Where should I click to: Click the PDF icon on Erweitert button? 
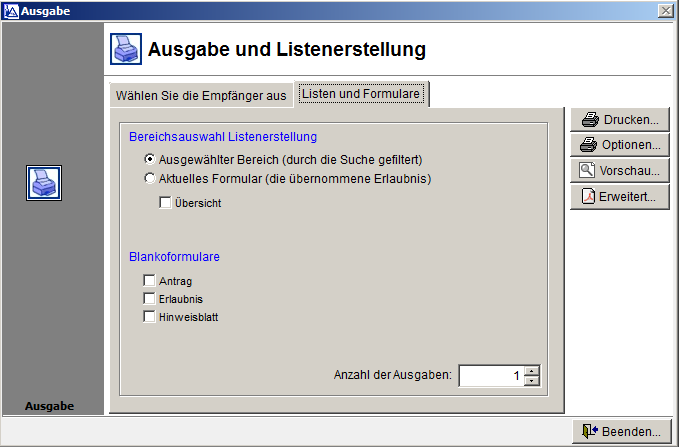[x=588, y=197]
